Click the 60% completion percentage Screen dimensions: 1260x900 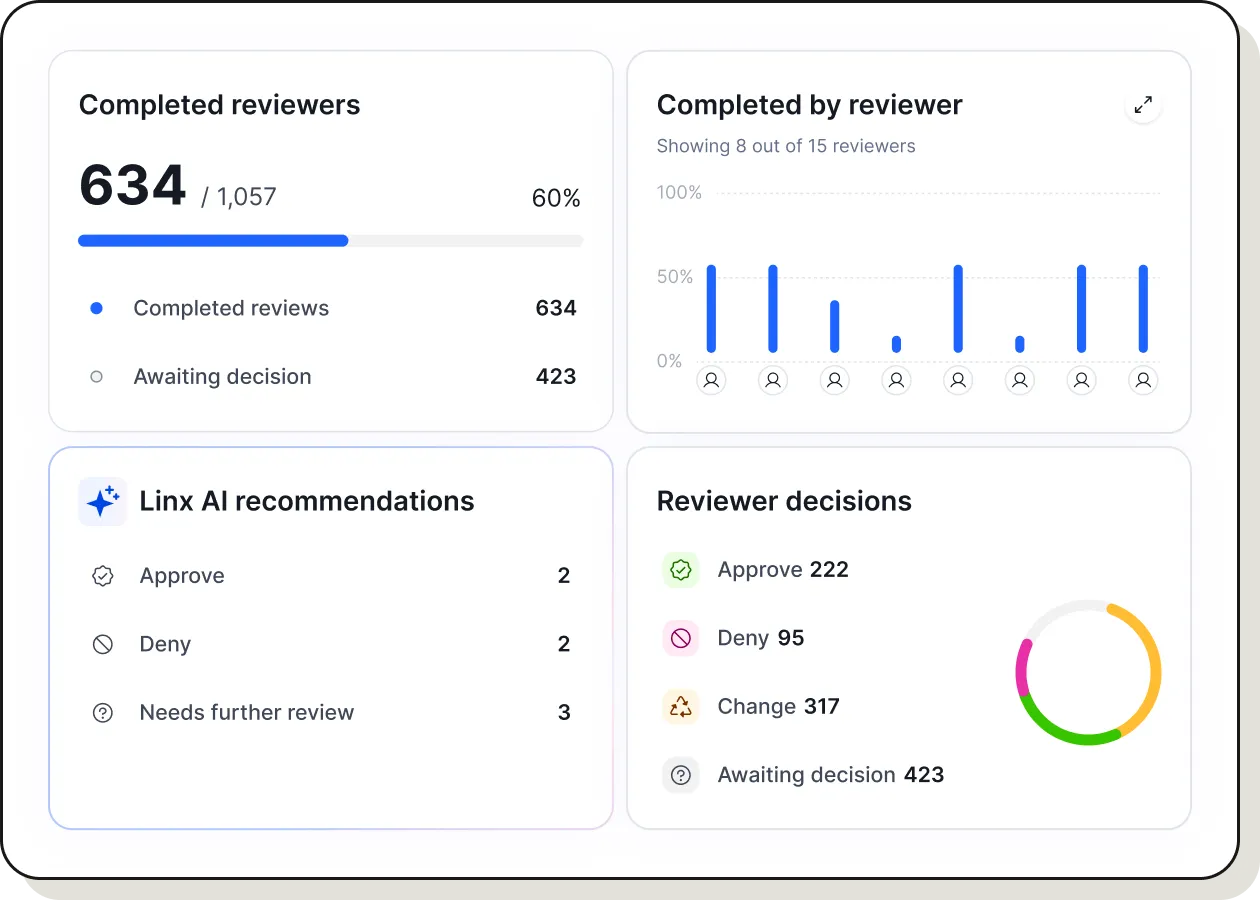tap(556, 199)
